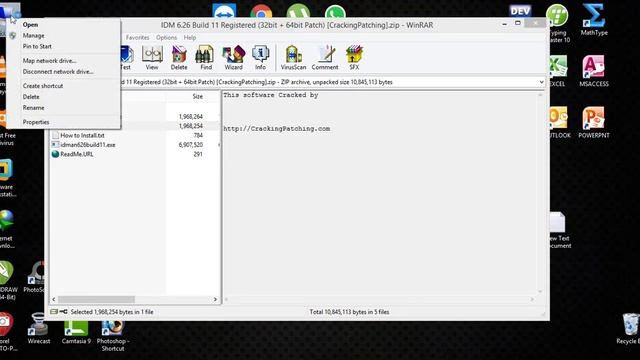Select the Recycle Bin desktop icon
Image resolution: width=640 pixels, height=360 pixels.
point(629,329)
